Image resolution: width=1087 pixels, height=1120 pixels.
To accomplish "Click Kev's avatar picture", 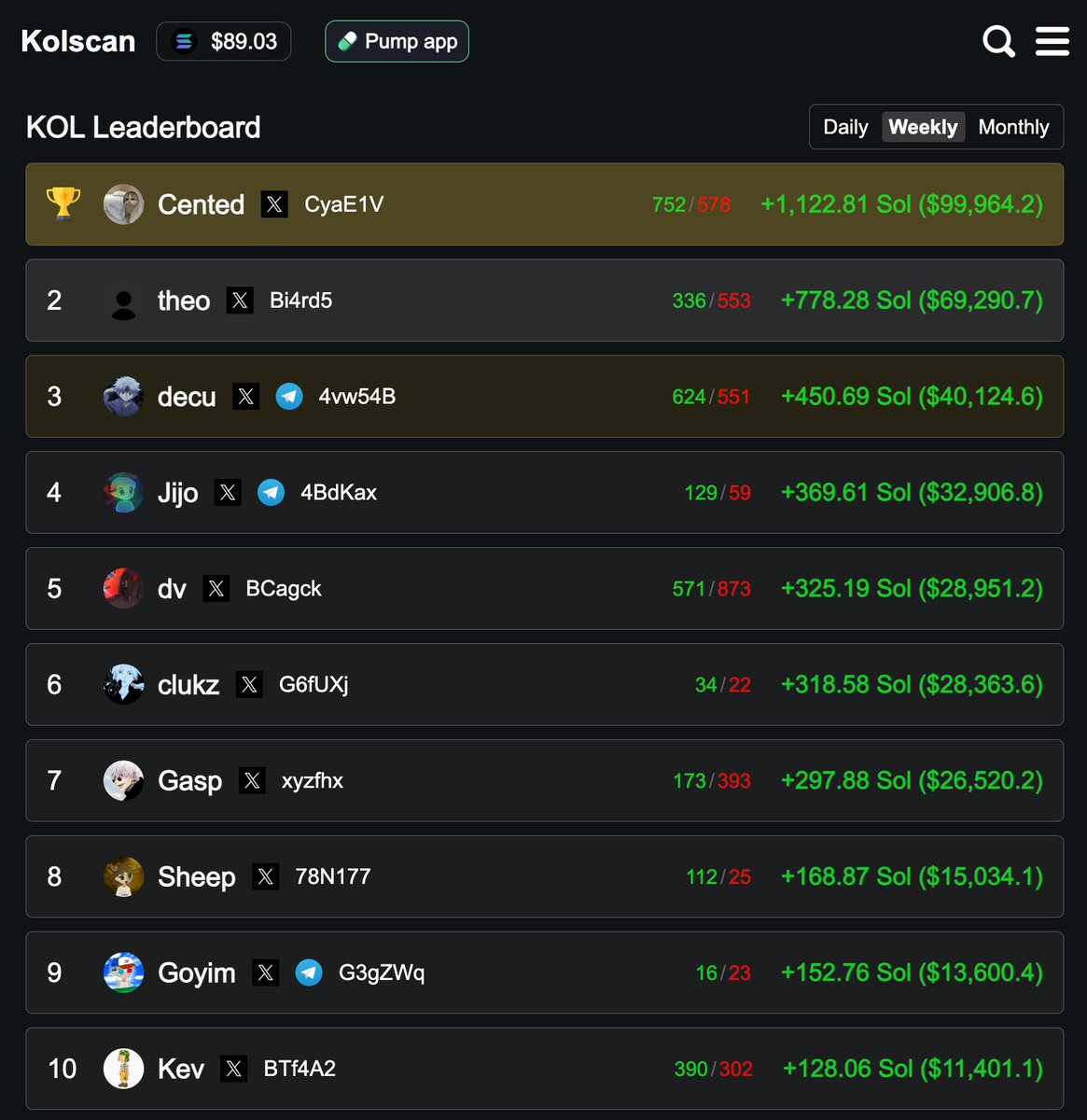I will 123,1070.
